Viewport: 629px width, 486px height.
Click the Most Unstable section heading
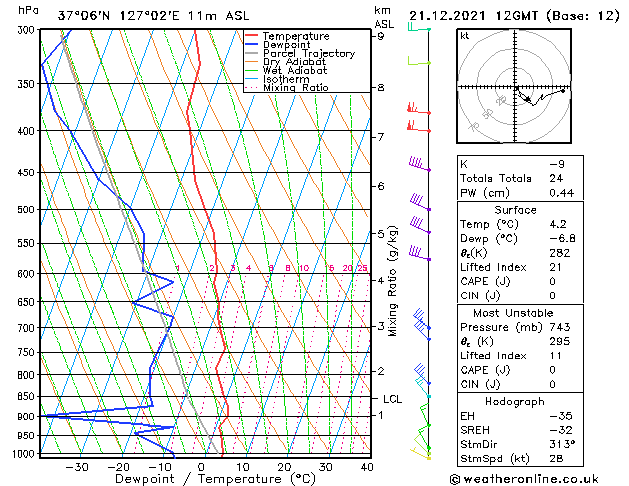513,313
